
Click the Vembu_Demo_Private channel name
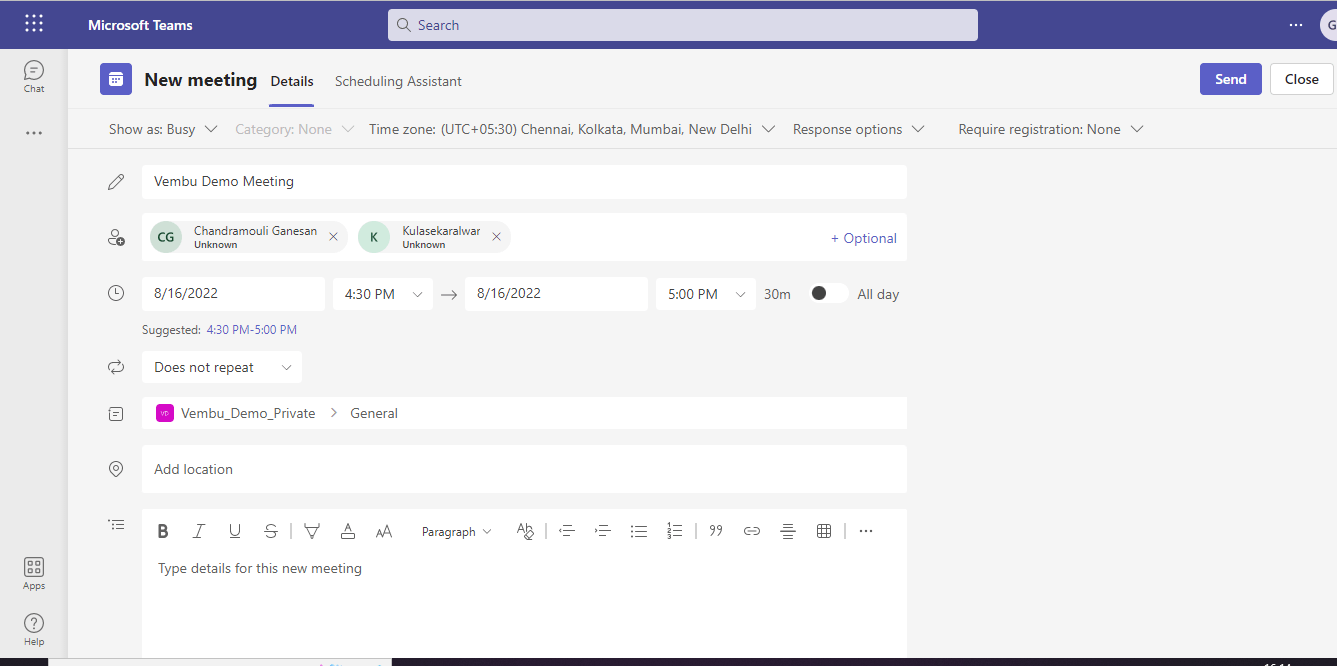pos(248,413)
